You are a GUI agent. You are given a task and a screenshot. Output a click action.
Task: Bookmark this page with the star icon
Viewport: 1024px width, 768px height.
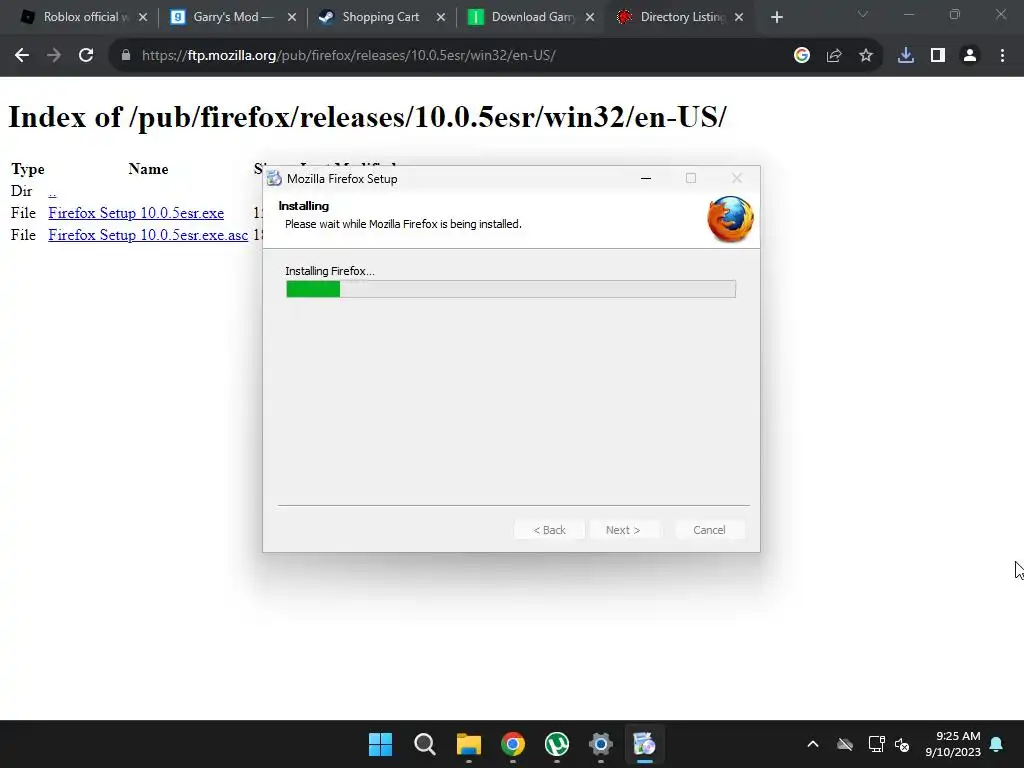[866, 56]
